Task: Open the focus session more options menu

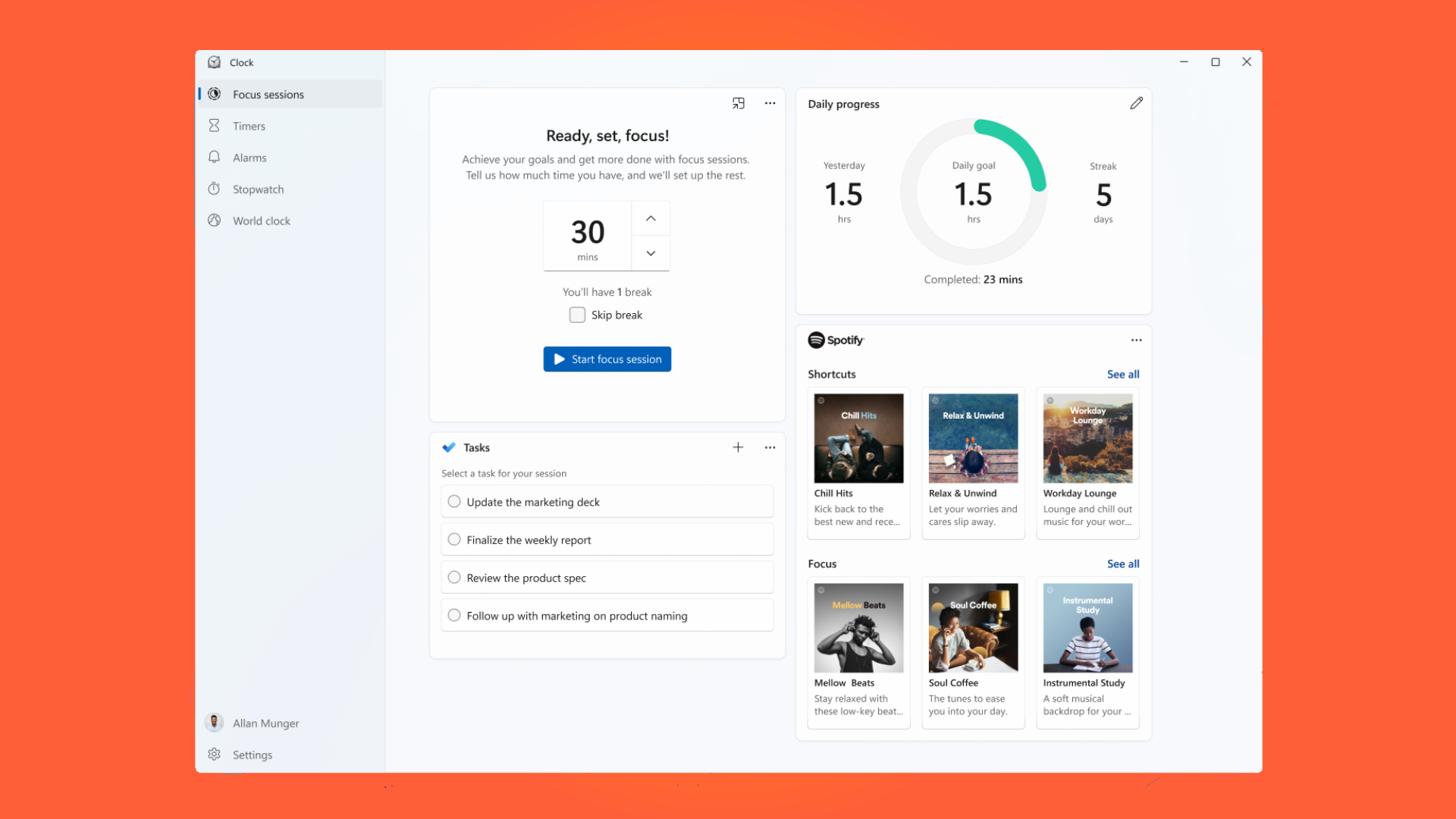Action: (x=770, y=103)
